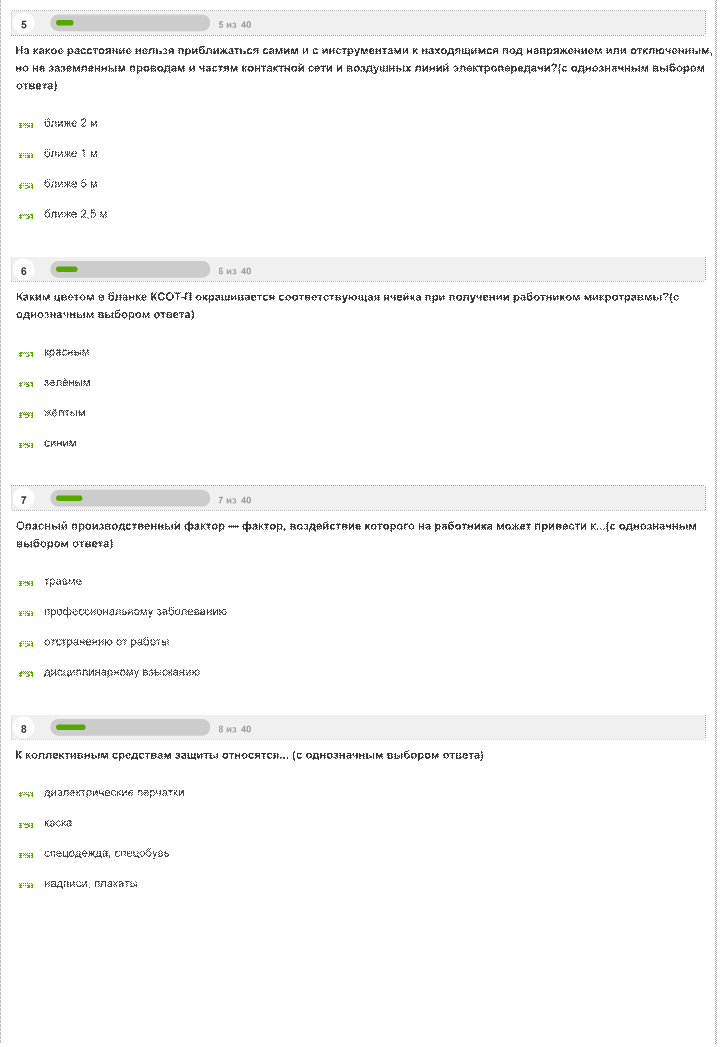Select 'травме' for question 7

tap(26, 583)
